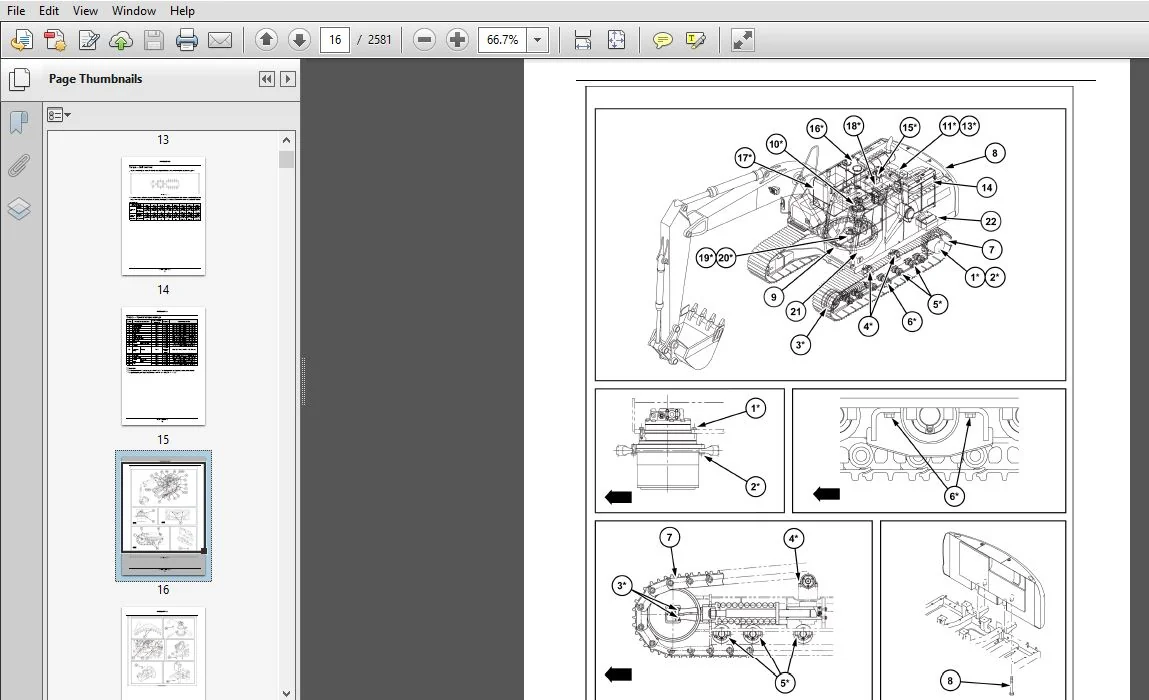Click the Zoom in plus button

tap(457, 40)
